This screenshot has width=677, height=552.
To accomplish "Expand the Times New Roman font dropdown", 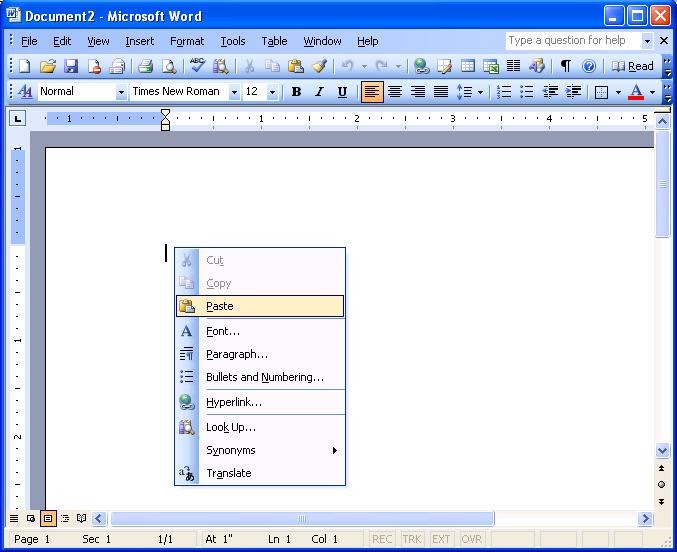I will (234, 92).
